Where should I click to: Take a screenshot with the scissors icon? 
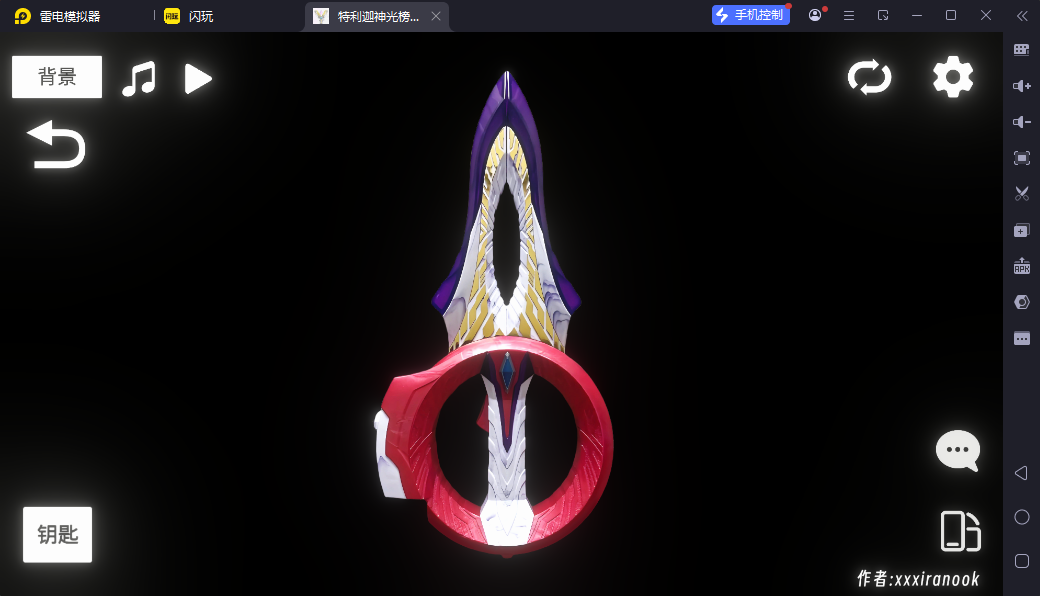pyautogui.click(x=1021, y=194)
